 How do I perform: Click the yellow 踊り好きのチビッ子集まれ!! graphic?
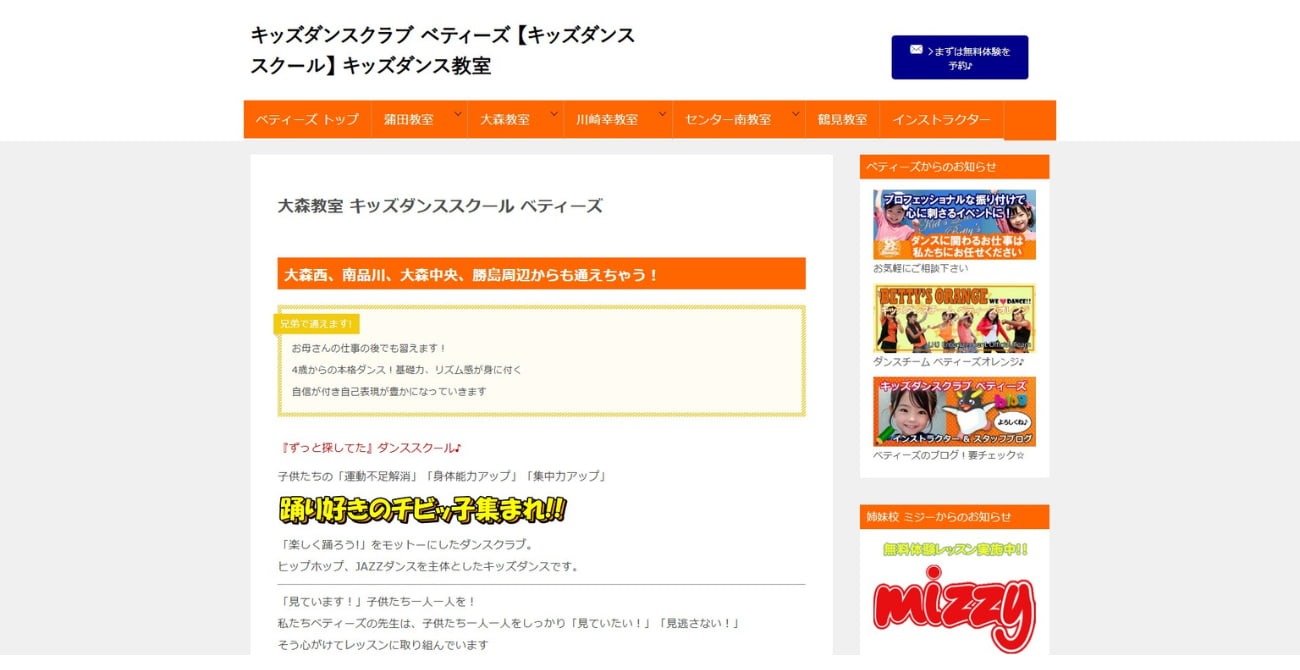(x=420, y=513)
